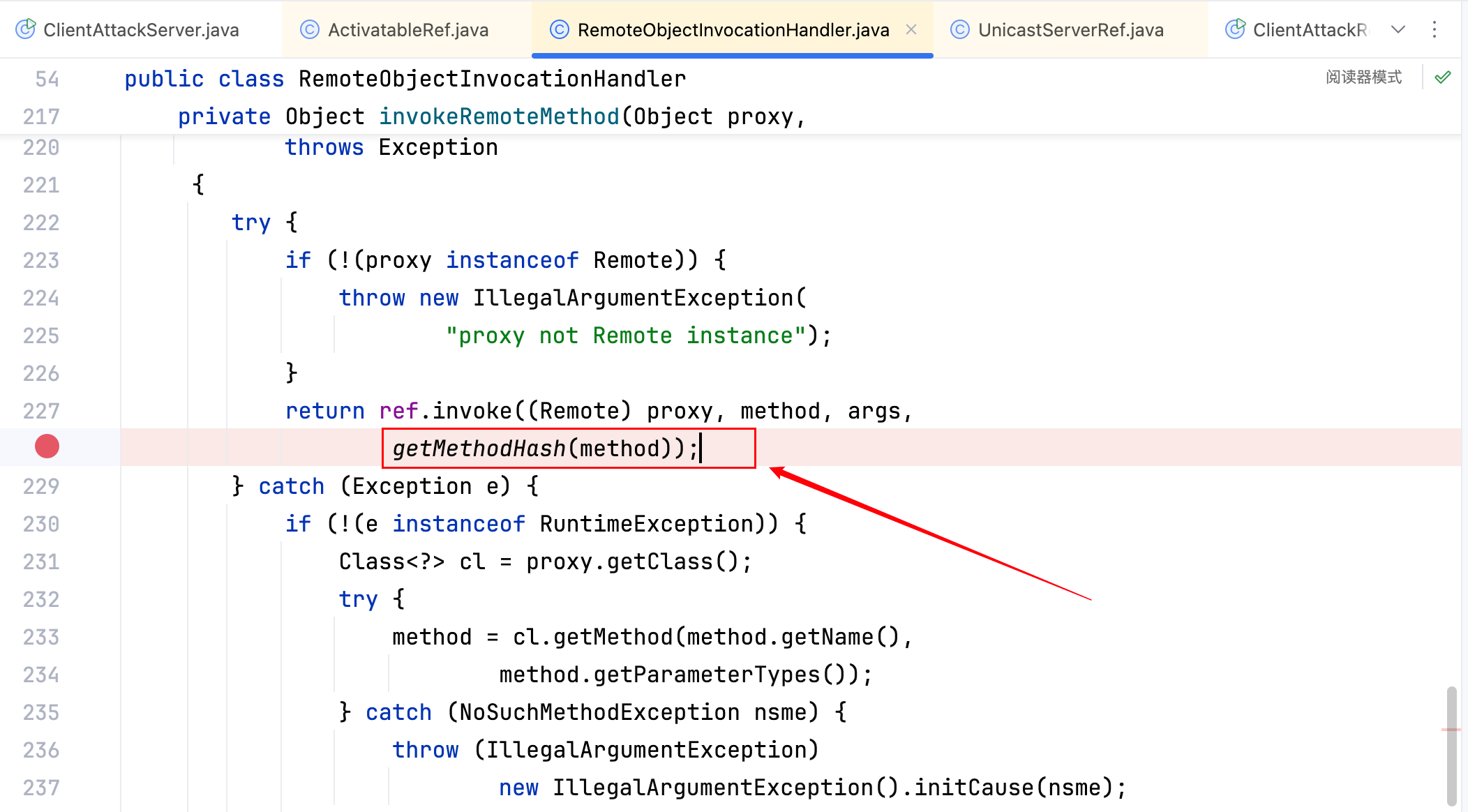Click the green inspection checkmark icon
The width and height of the screenshot is (1468, 812).
(1443, 77)
